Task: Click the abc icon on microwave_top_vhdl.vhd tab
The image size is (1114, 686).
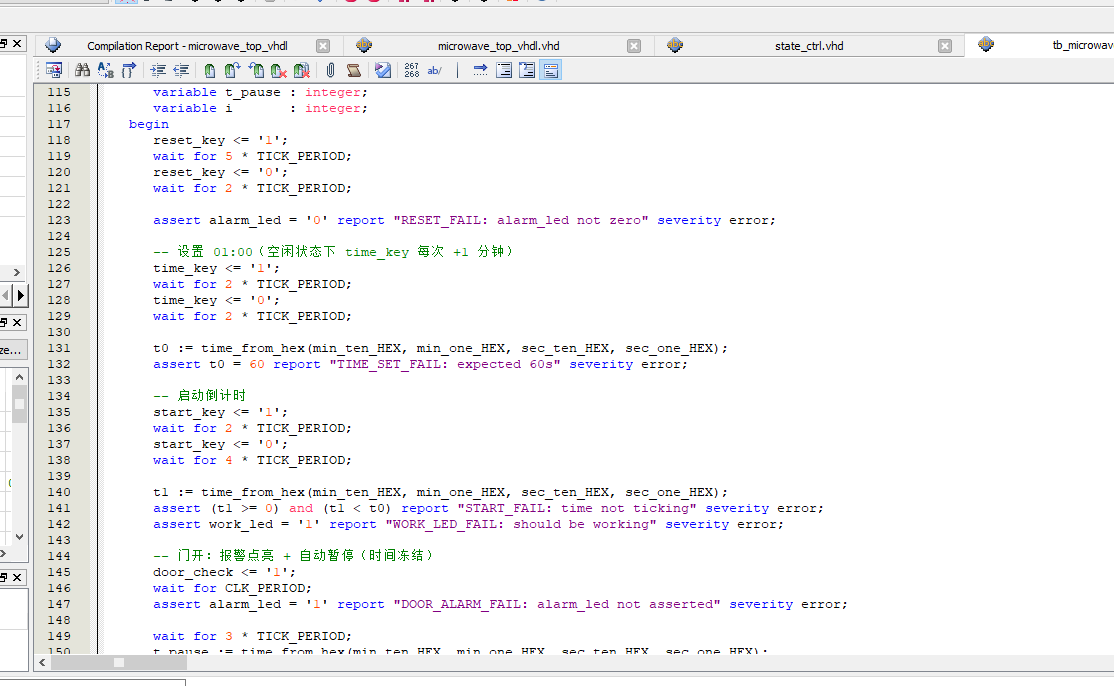Action: pyautogui.click(x=364, y=45)
